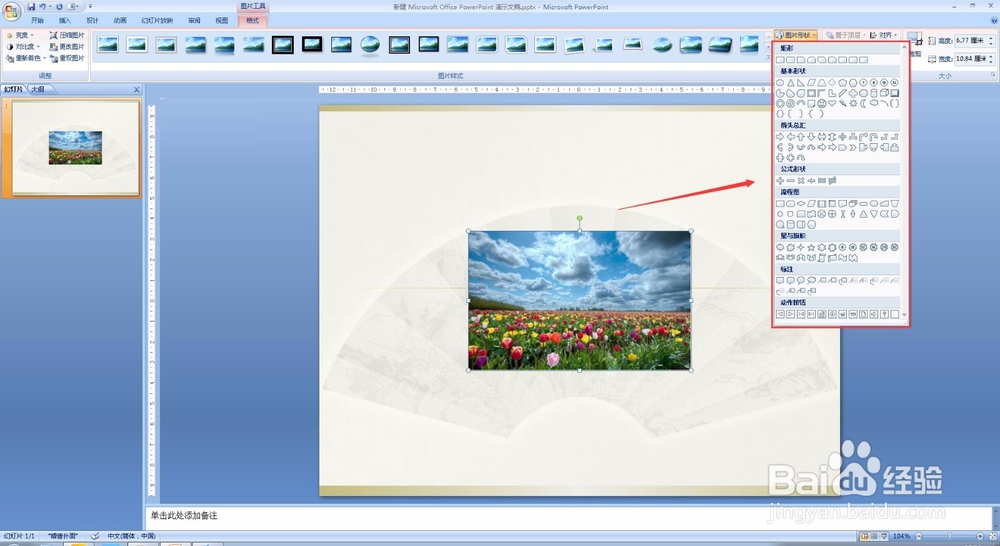Choose moon shape
The height and width of the screenshot is (546, 1000).
click(864, 103)
